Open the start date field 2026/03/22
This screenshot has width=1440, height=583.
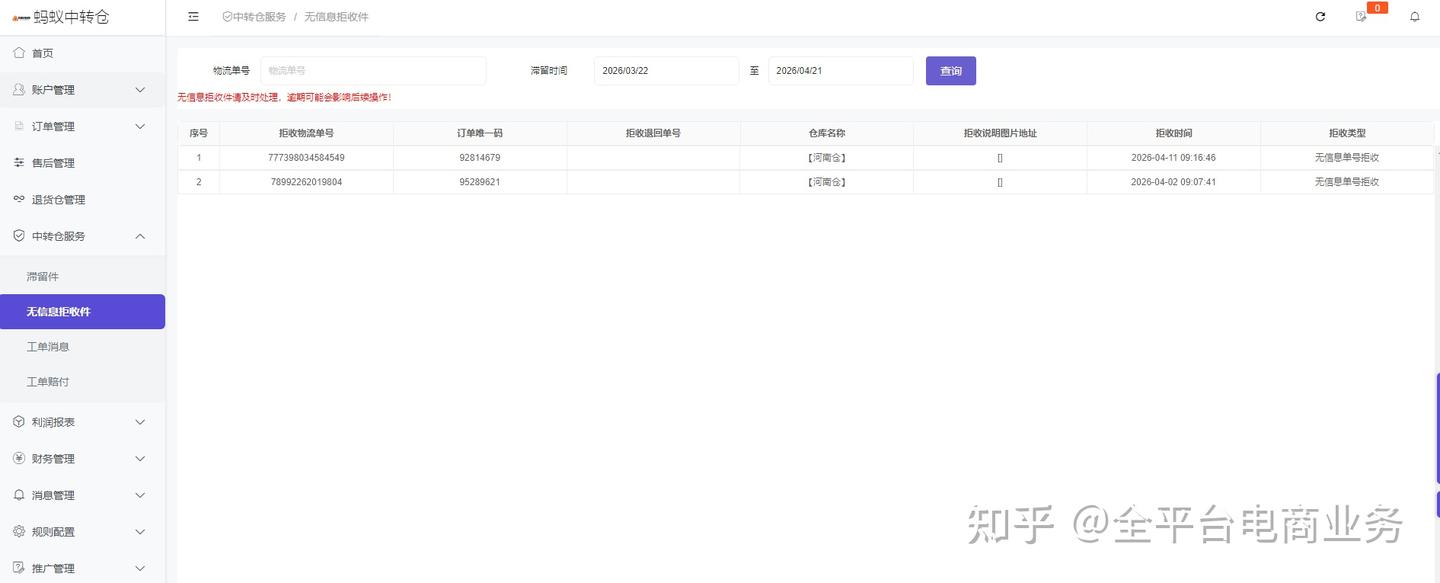coord(666,71)
